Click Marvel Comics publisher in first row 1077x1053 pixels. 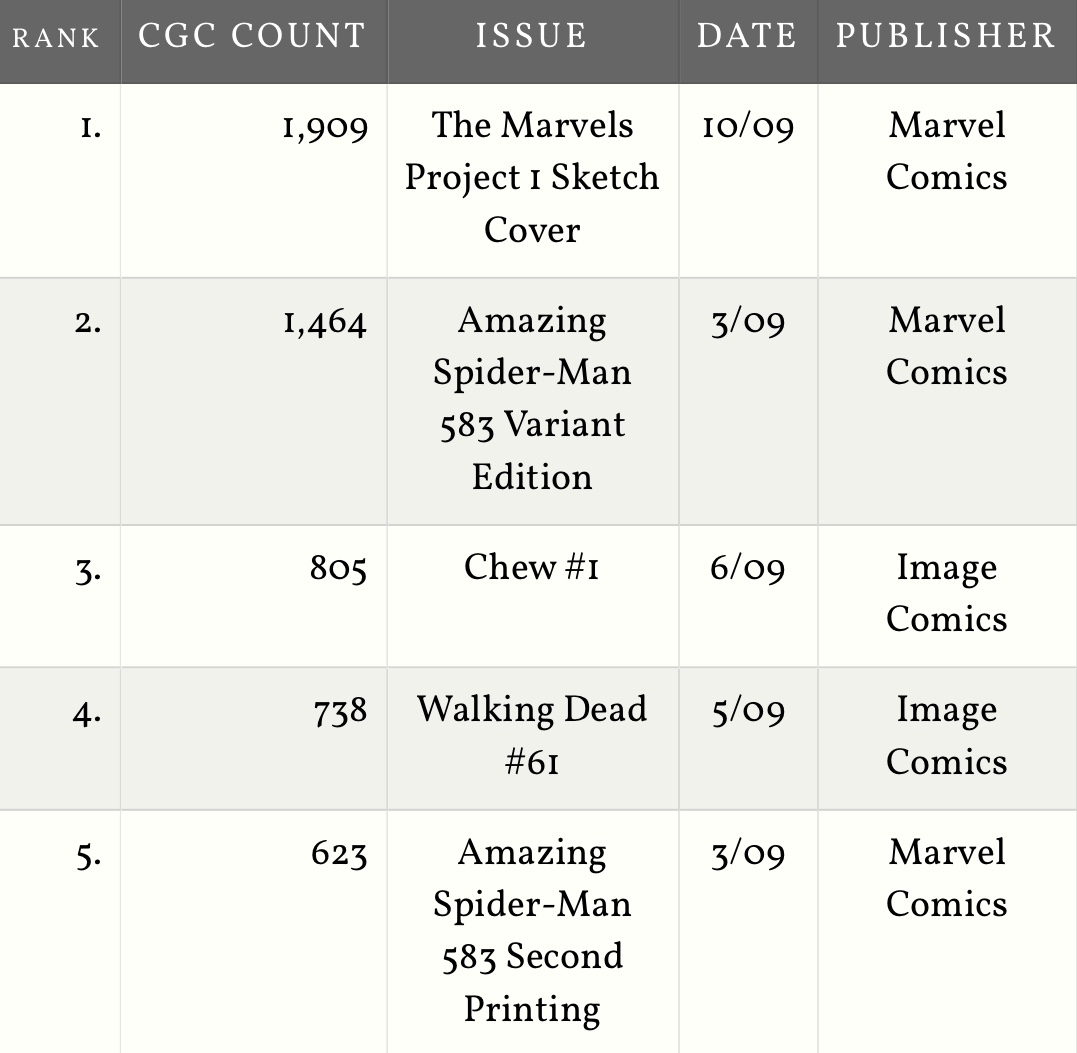(946, 151)
